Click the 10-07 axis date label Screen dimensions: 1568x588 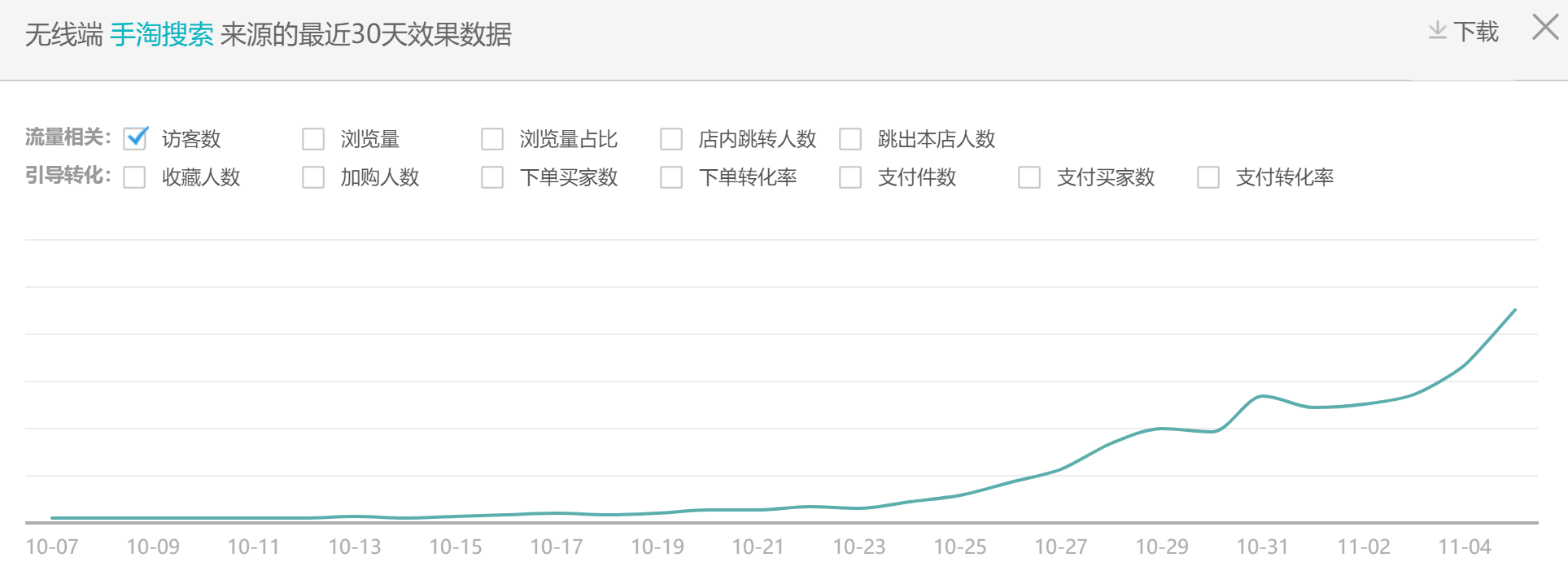(x=52, y=547)
